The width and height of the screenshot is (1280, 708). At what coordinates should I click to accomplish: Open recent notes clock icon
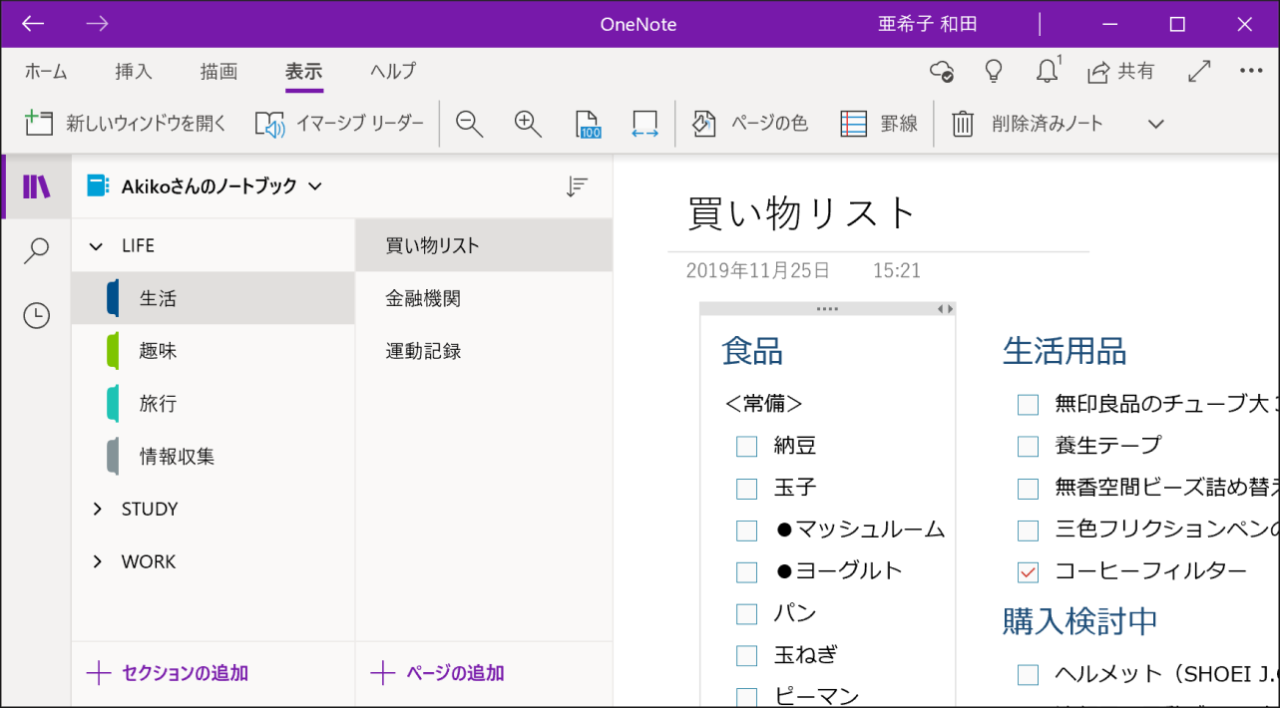(36, 316)
